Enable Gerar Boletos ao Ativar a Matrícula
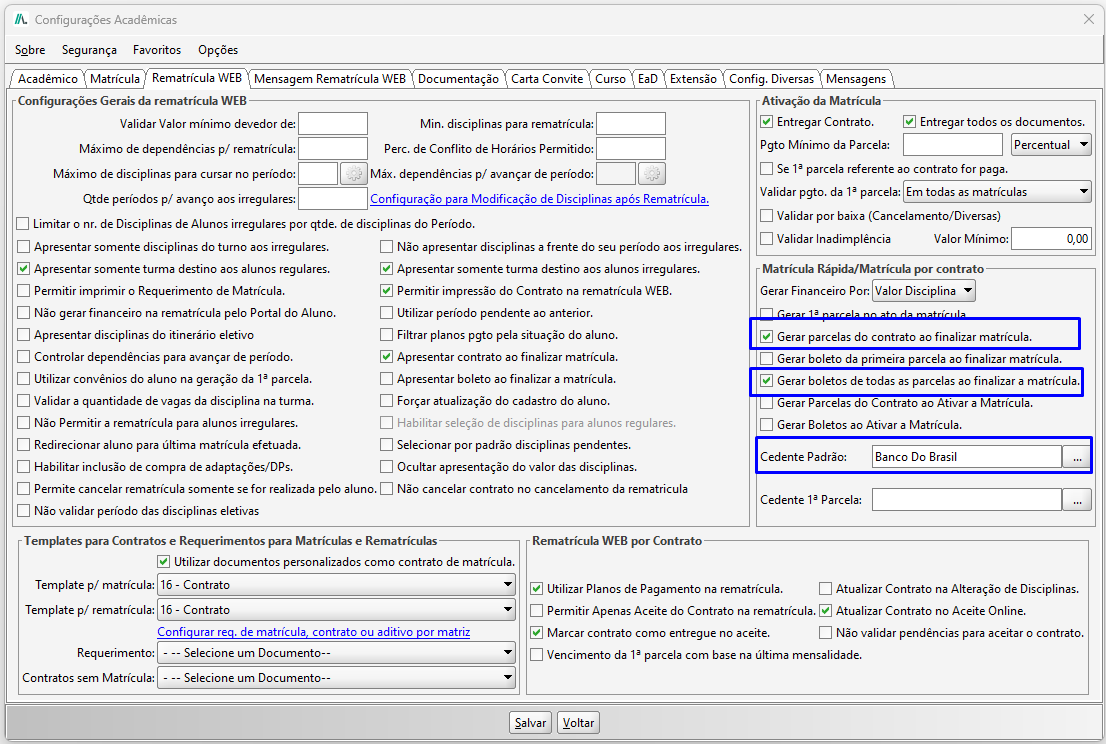 pos(767,425)
